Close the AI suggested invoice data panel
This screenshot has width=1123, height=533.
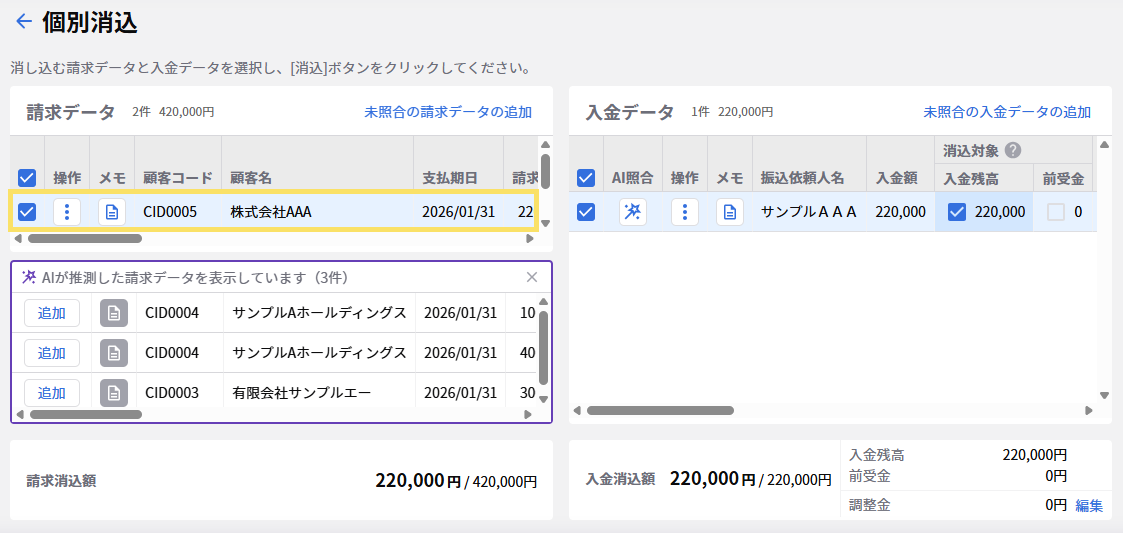pyautogui.click(x=532, y=277)
